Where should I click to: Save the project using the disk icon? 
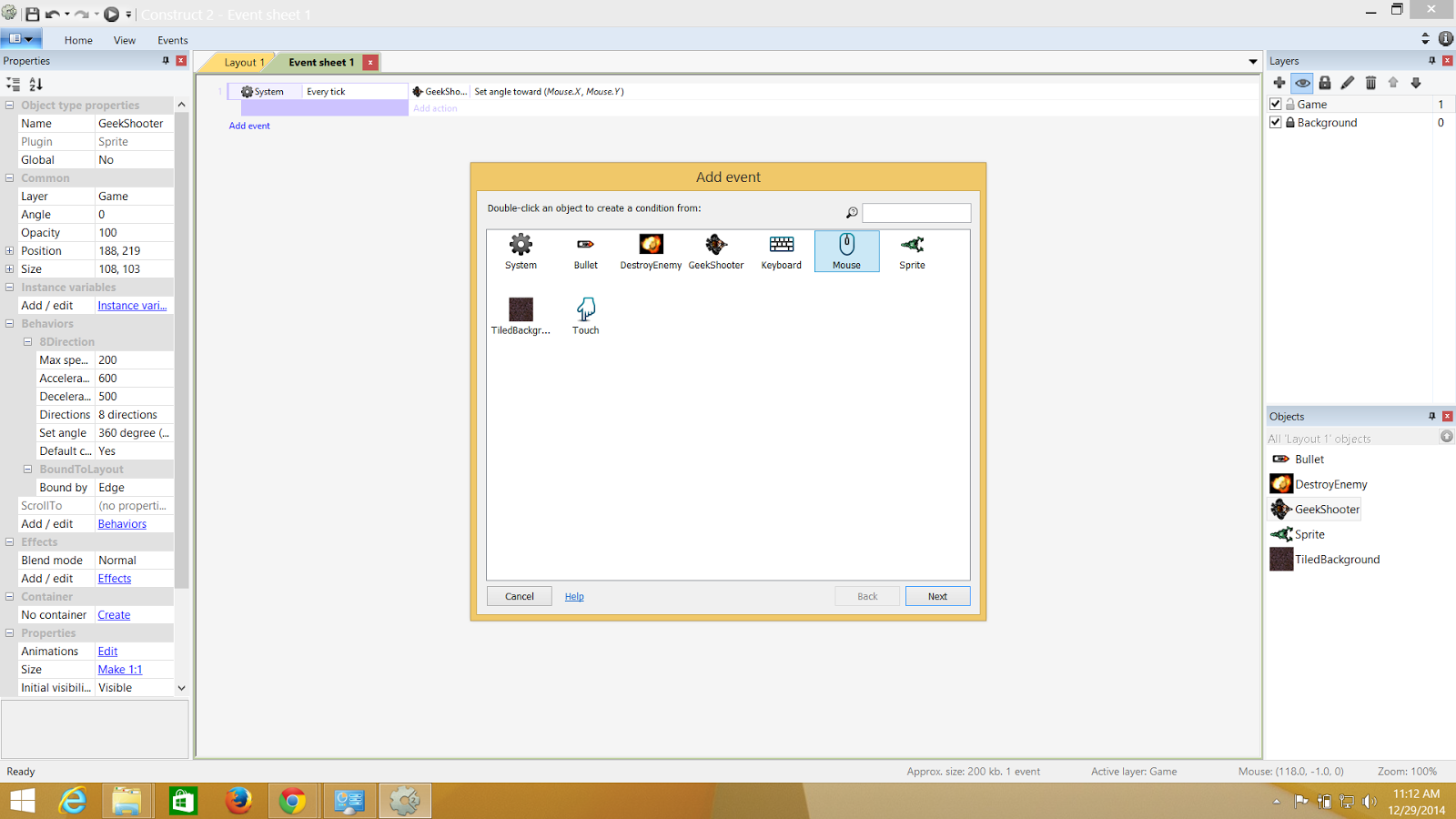click(35, 14)
